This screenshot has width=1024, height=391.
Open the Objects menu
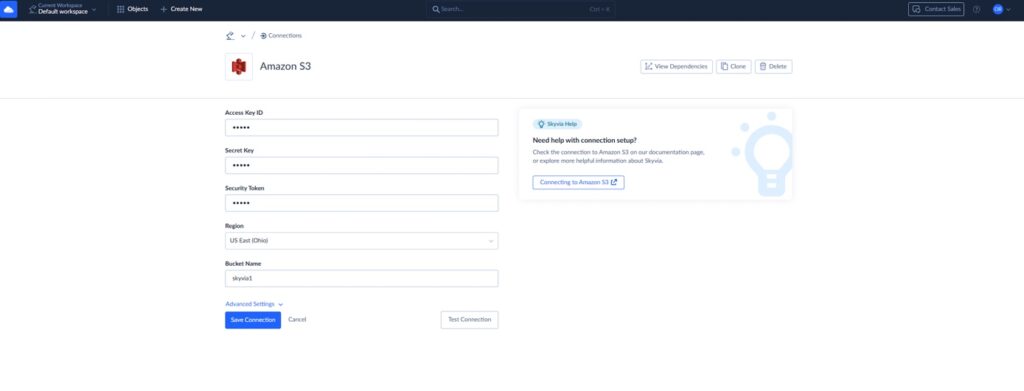tap(133, 9)
